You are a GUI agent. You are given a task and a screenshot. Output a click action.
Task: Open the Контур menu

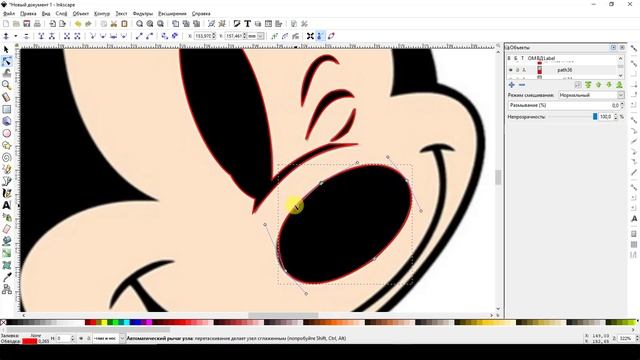coord(102,13)
